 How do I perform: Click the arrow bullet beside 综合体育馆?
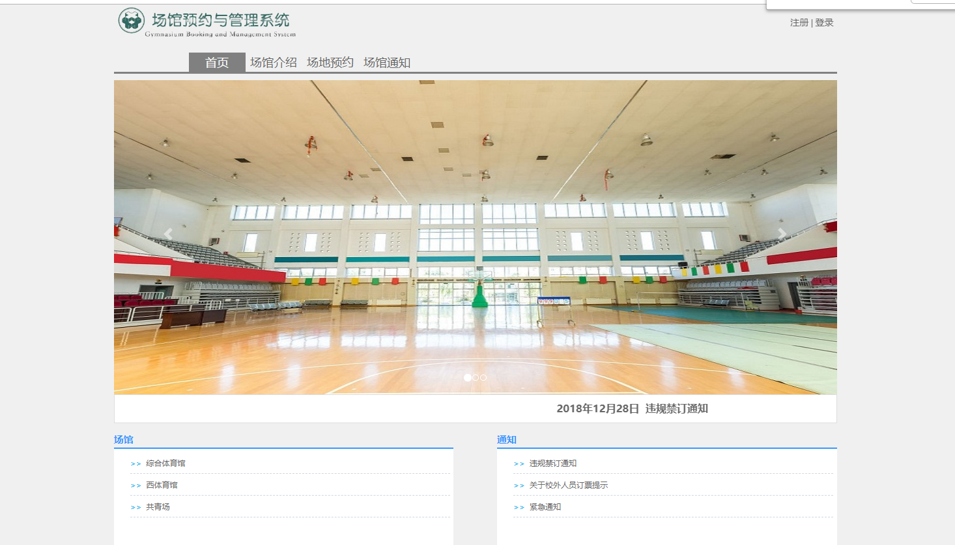(136, 464)
